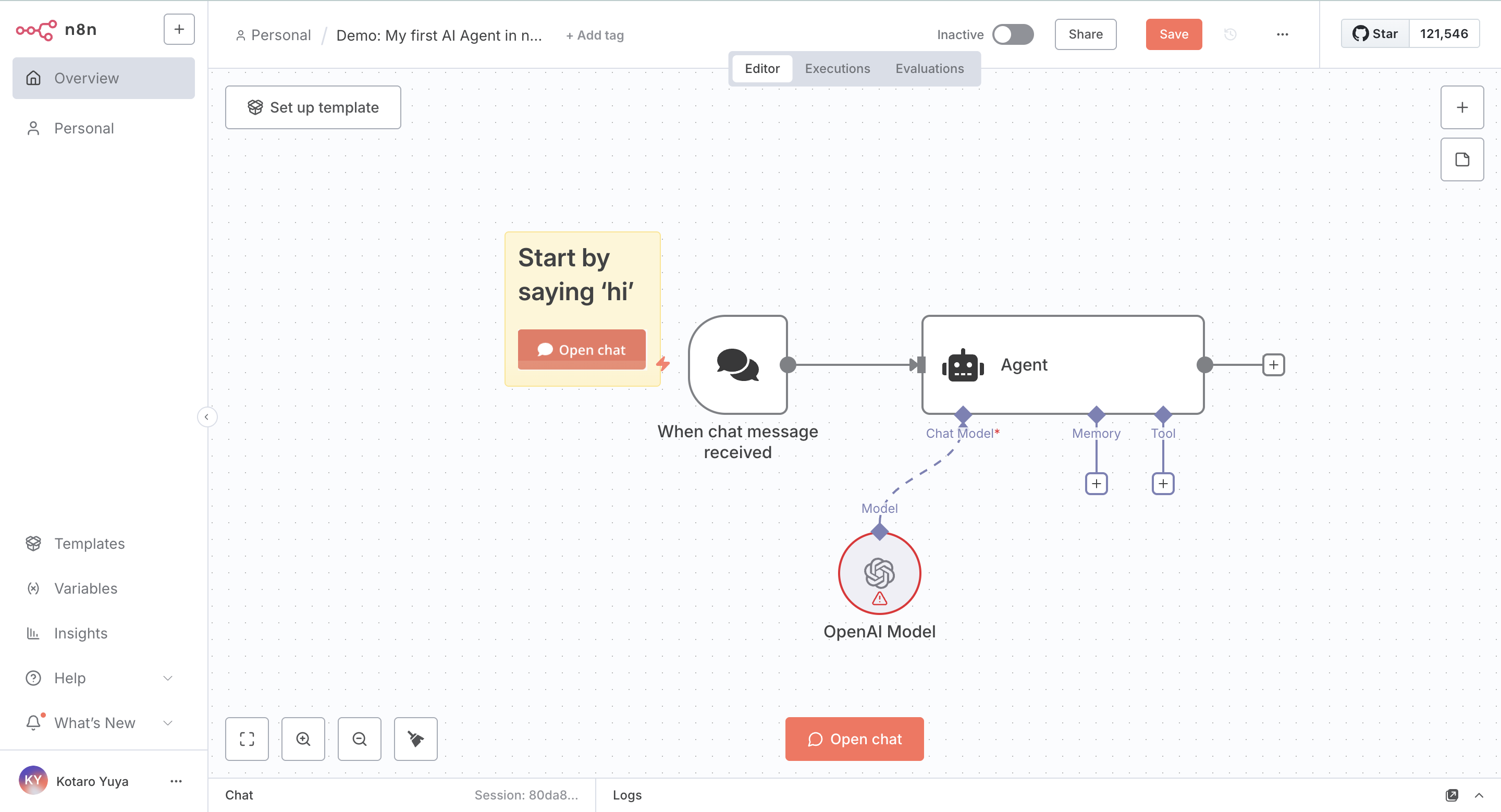Add a sticky note with the note icon
1501x812 pixels.
[x=1462, y=159]
